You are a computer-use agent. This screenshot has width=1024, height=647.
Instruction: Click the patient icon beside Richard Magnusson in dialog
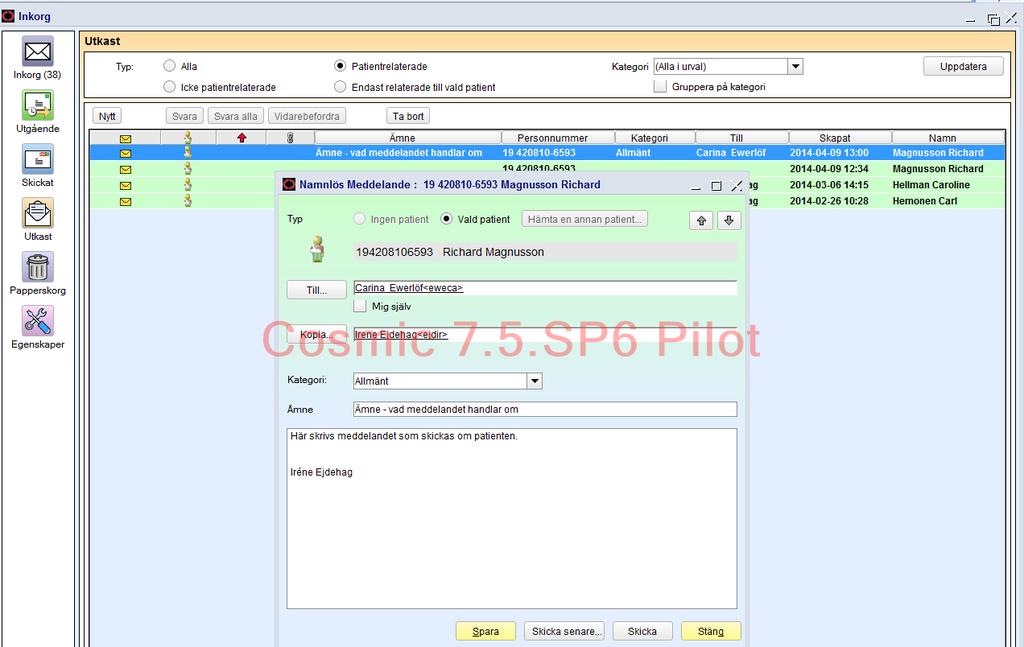click(x=317, y=249)
